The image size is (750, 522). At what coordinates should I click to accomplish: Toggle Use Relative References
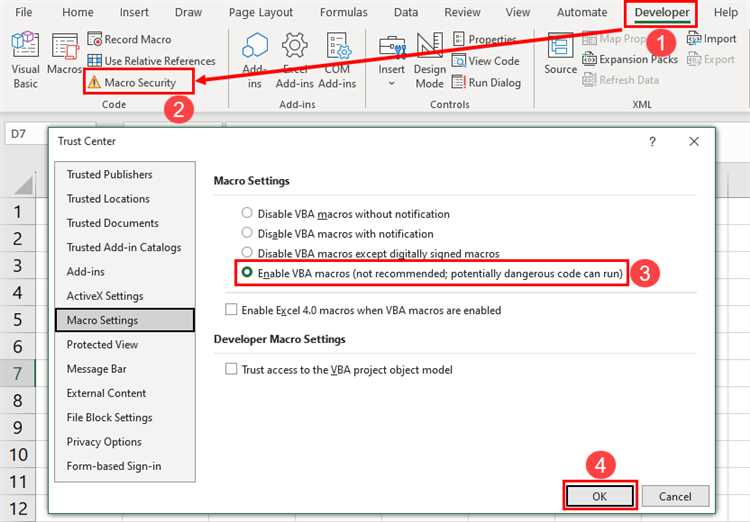(151, 61)
